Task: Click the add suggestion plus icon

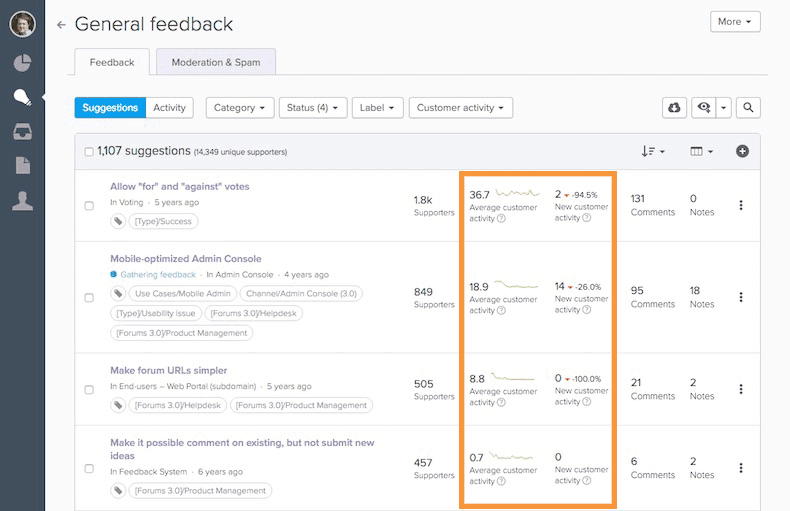Action: point(742,151)
